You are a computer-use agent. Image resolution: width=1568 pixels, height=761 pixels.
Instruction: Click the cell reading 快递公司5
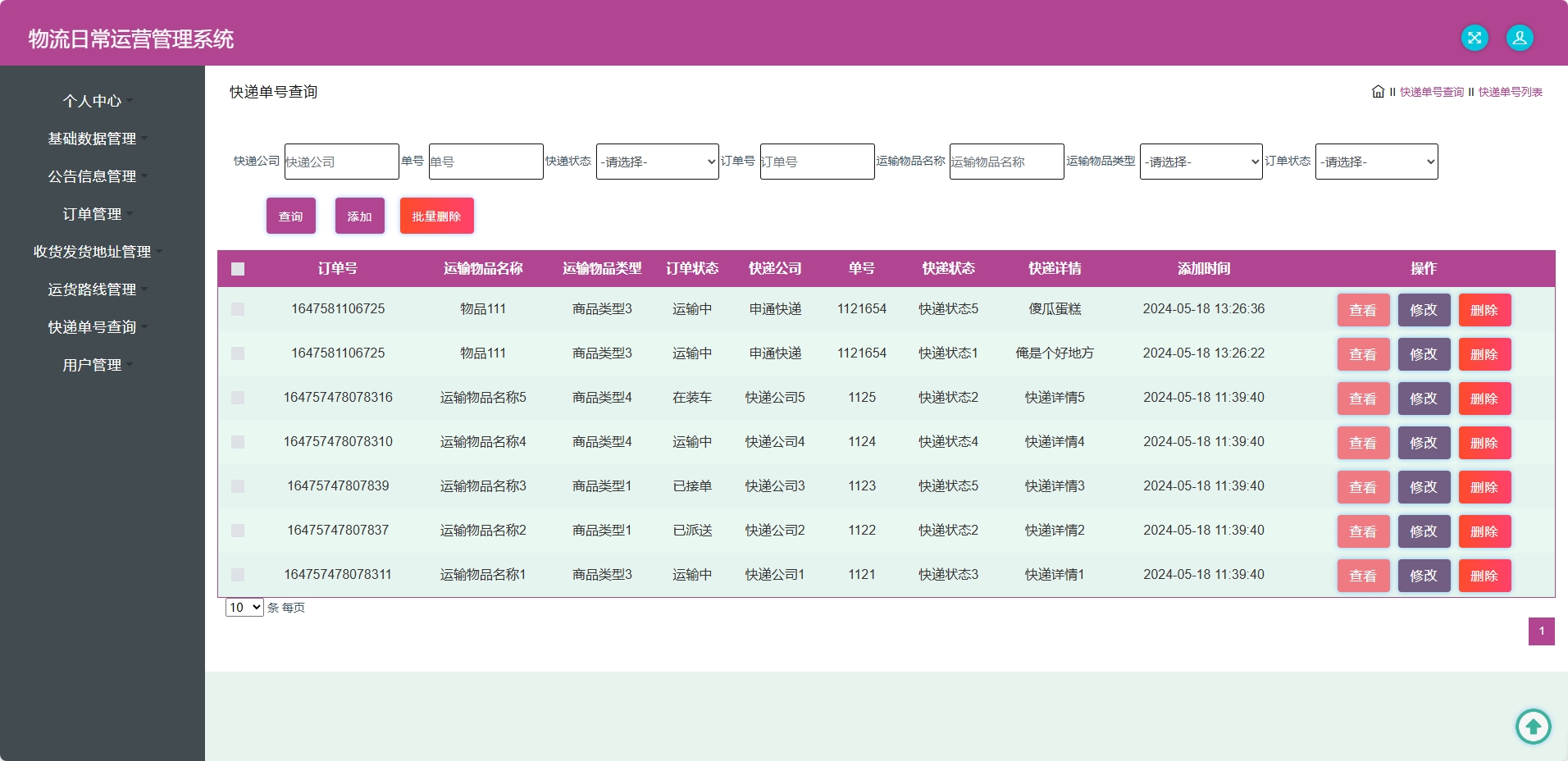coord(775,398)
